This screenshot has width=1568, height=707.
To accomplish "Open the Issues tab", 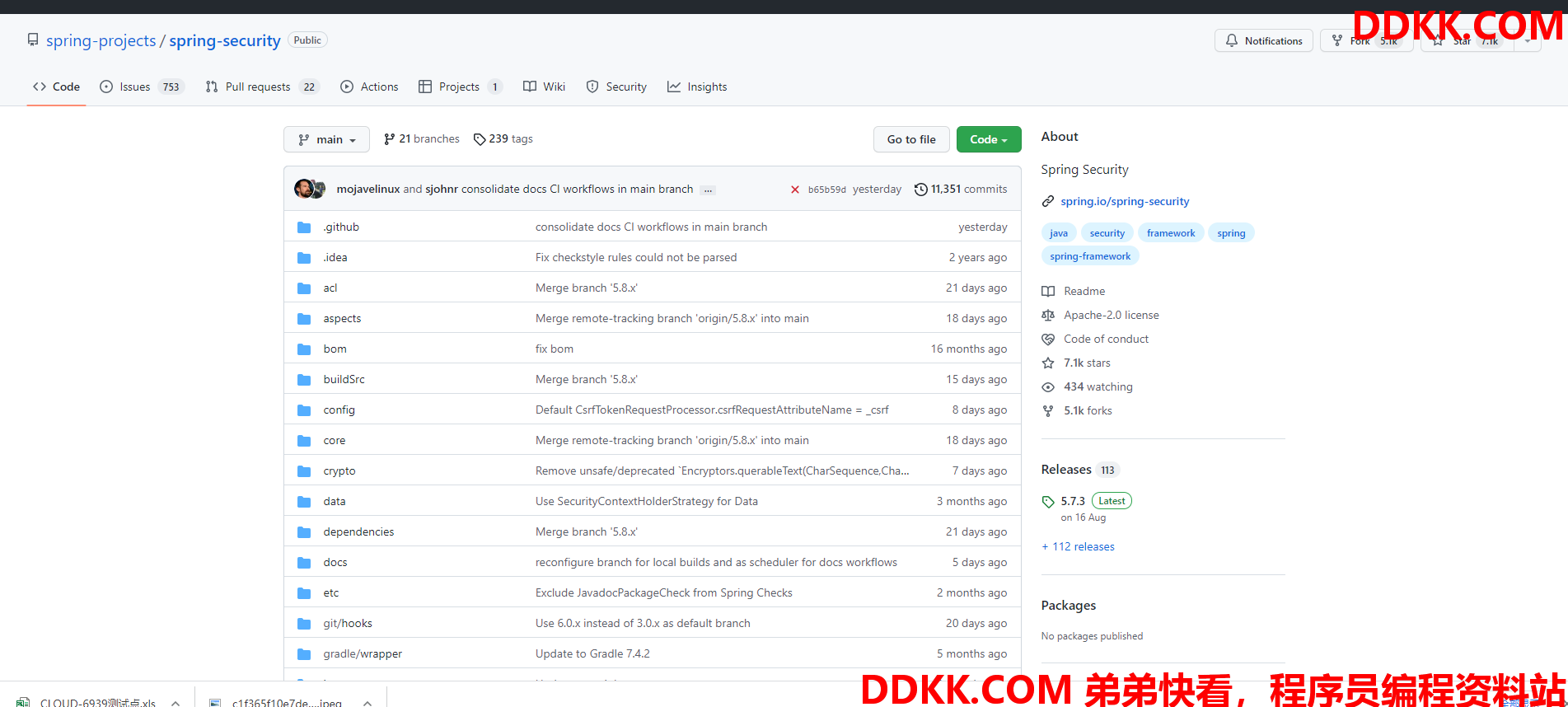I will tap(142, 87).
